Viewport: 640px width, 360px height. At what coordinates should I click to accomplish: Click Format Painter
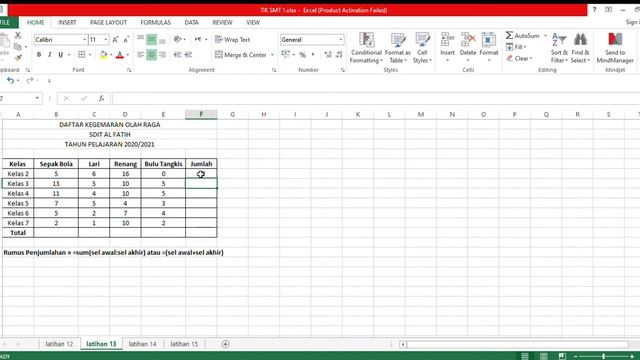pos(18,58)
